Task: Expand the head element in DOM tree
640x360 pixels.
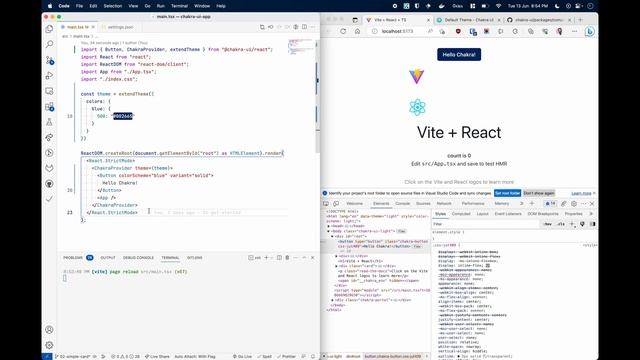Action: coord(329,226)
